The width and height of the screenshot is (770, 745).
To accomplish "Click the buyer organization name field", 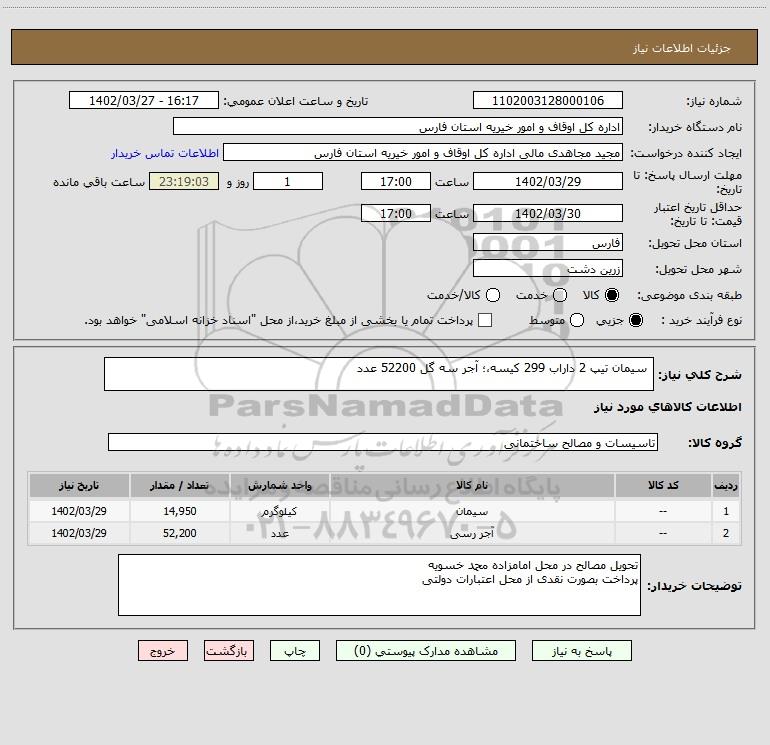I will point(398,127).
